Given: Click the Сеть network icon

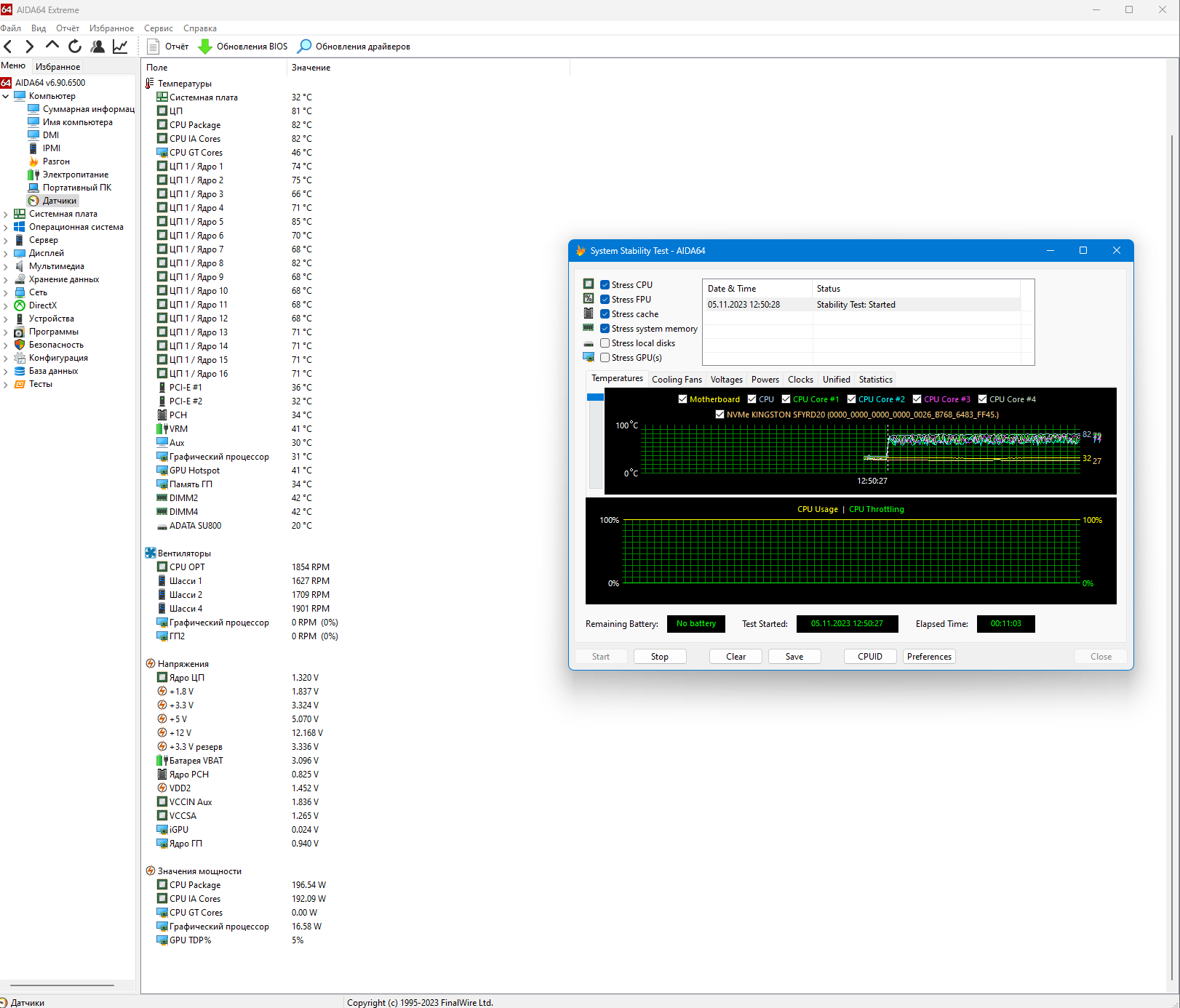Looking at the screenshot, I should point(20,292).
